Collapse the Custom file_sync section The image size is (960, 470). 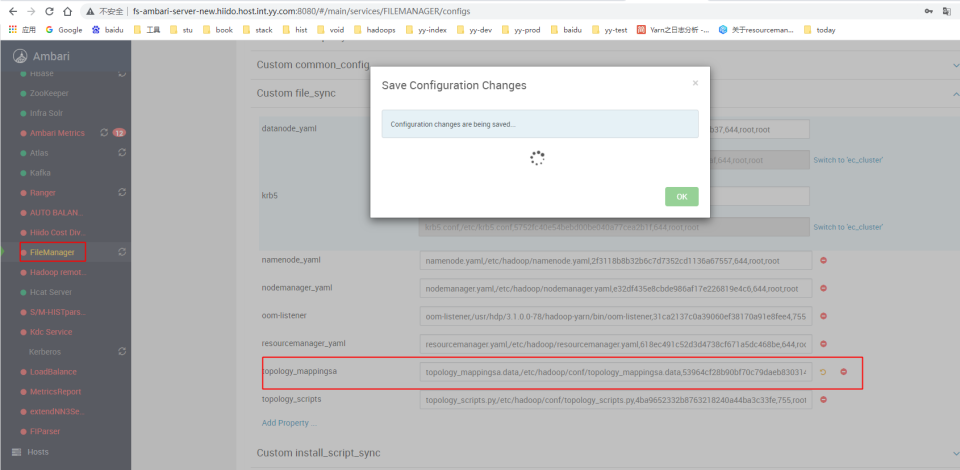954,93
